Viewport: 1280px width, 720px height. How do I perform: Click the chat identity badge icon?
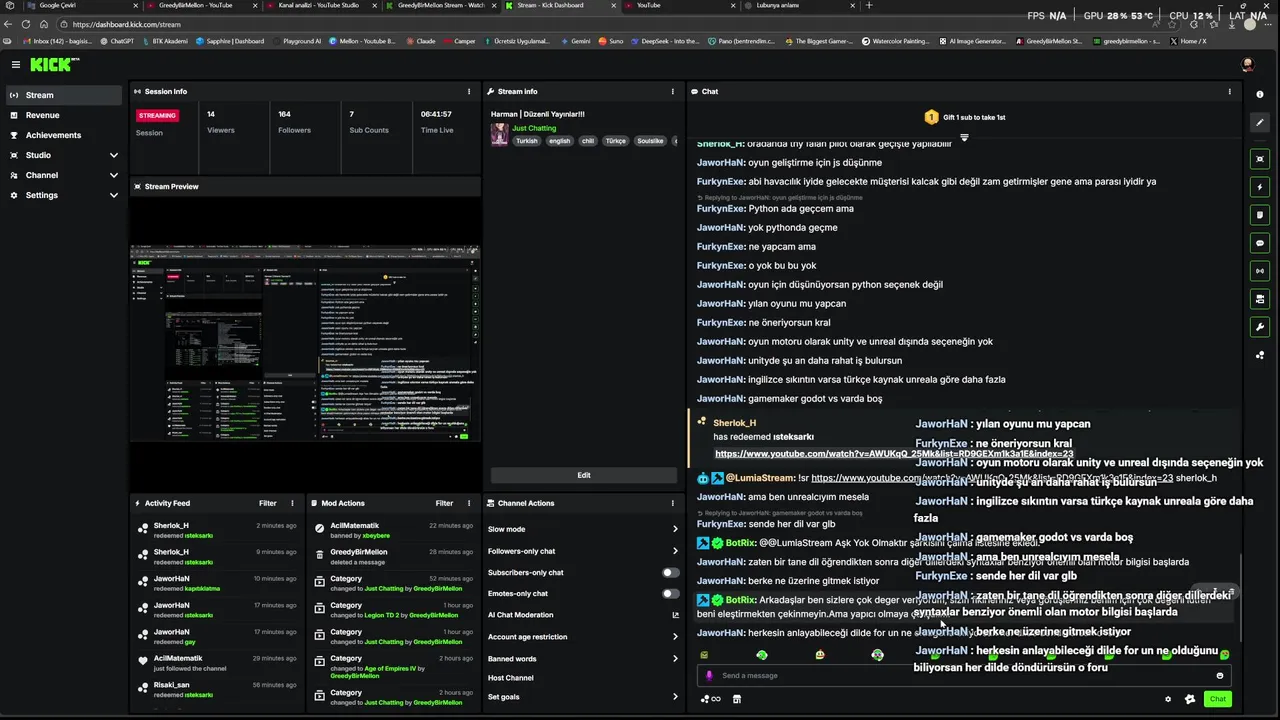[1190, 700]
